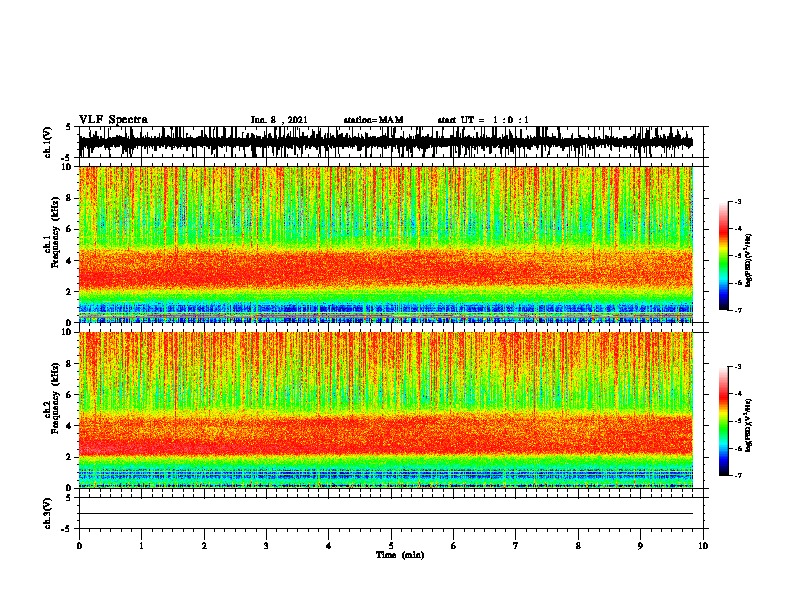
Task: Click the ch.1 spectrogram color bar
Action: (724, 256)
